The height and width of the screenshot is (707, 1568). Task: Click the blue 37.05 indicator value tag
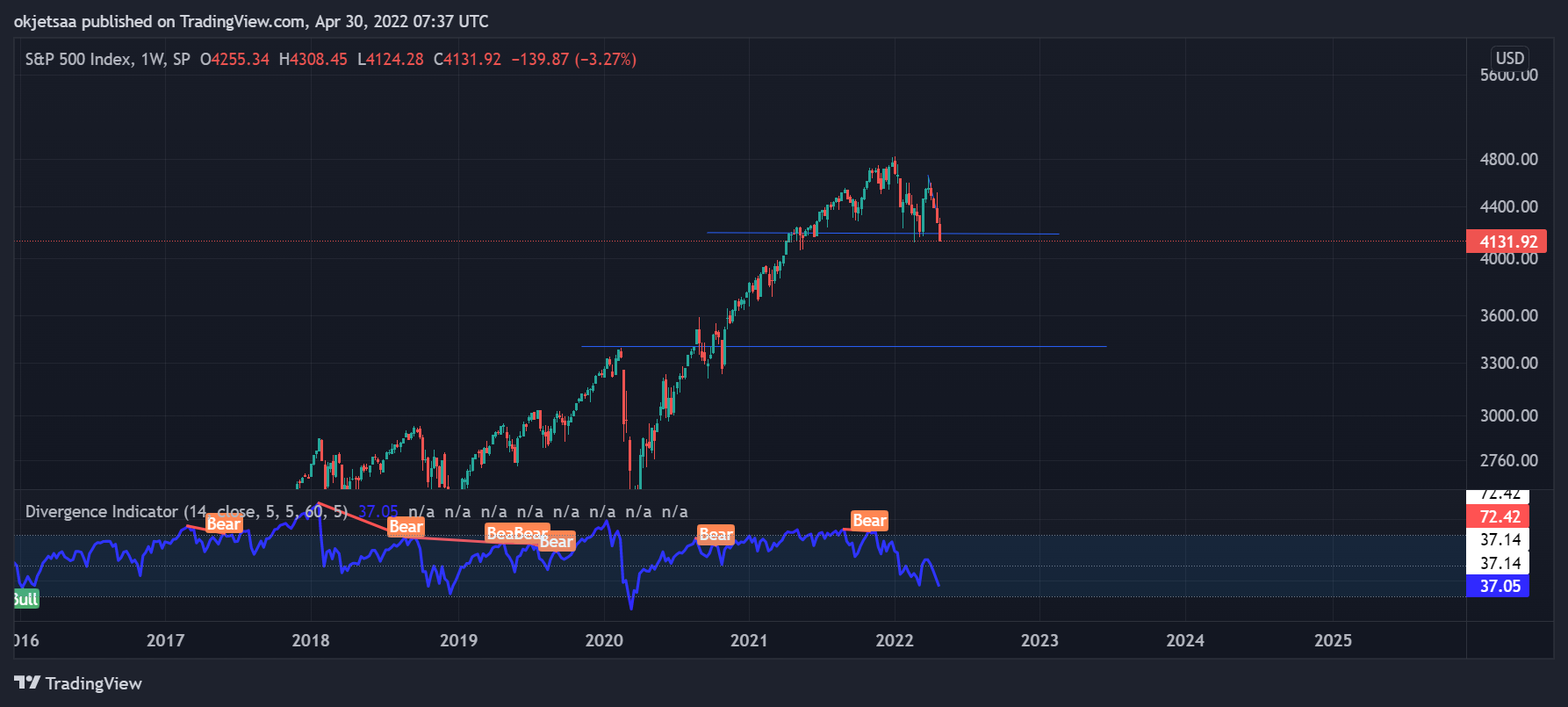[x=1499, y=586]
